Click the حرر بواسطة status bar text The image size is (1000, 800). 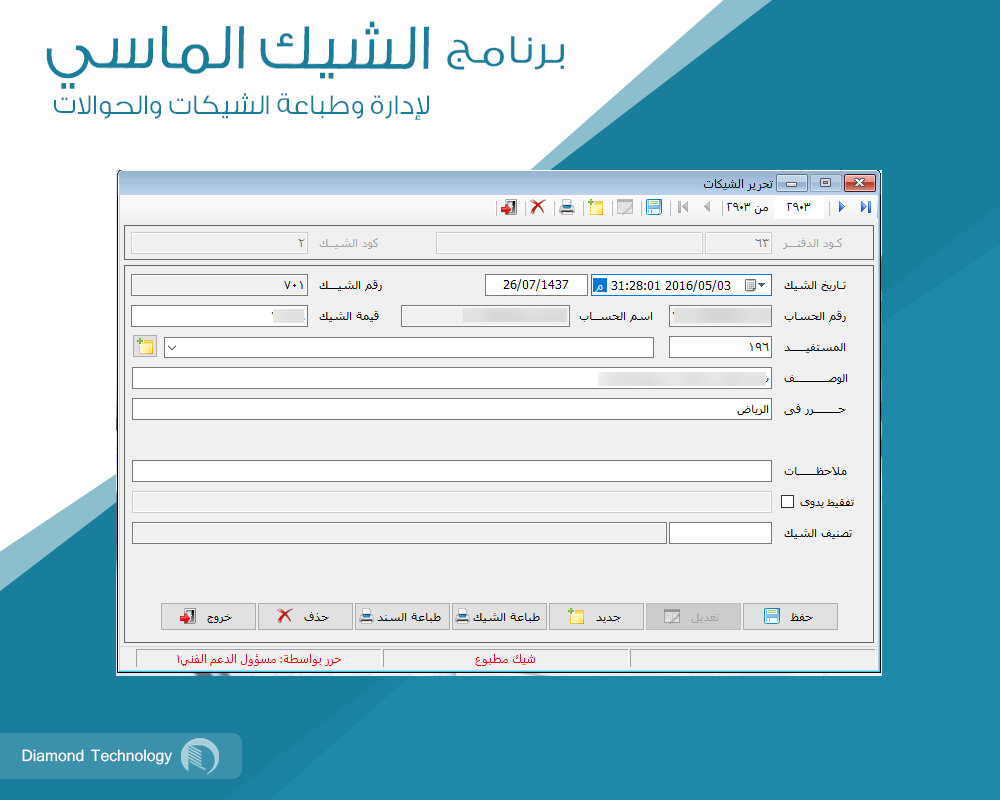pyautogui.click(x=259, y=659)
